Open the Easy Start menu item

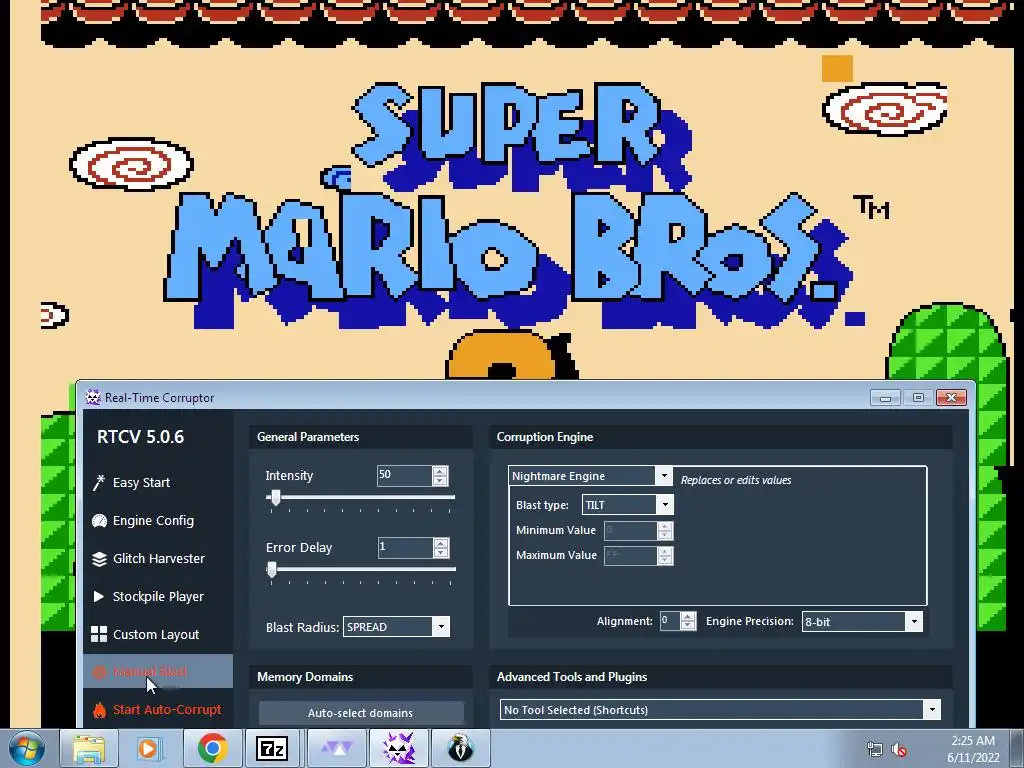(158, 483)
